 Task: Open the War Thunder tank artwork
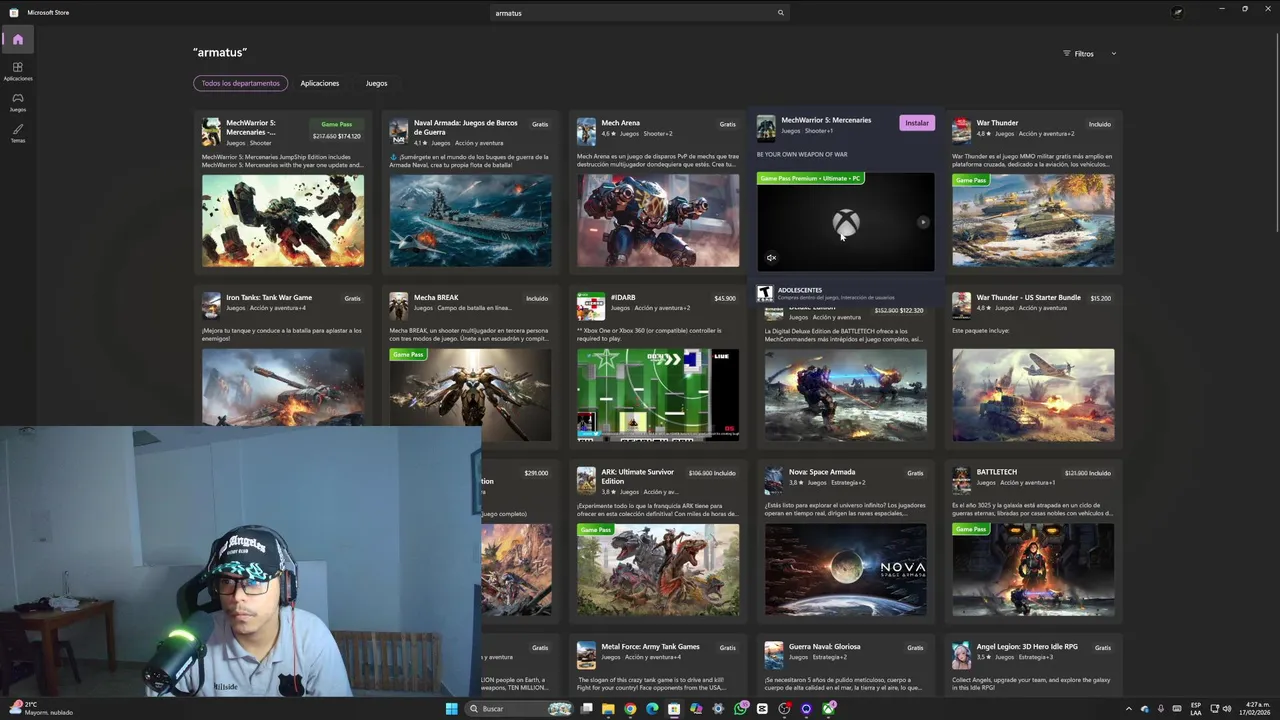tap(1033, 221)
